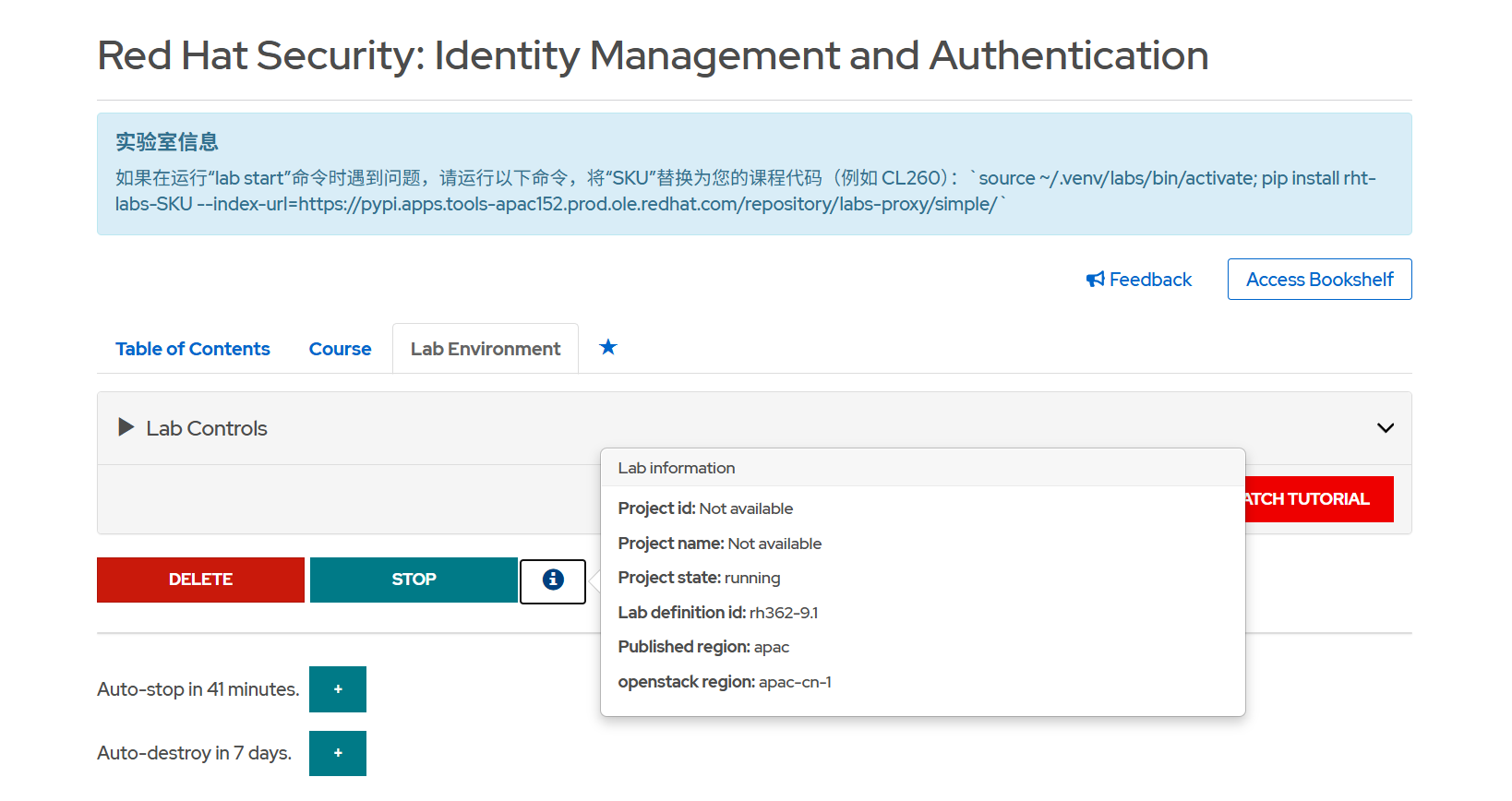Click the lab information icon button
Viewport: 1512px width, 801px height.
tap(553, 580)
